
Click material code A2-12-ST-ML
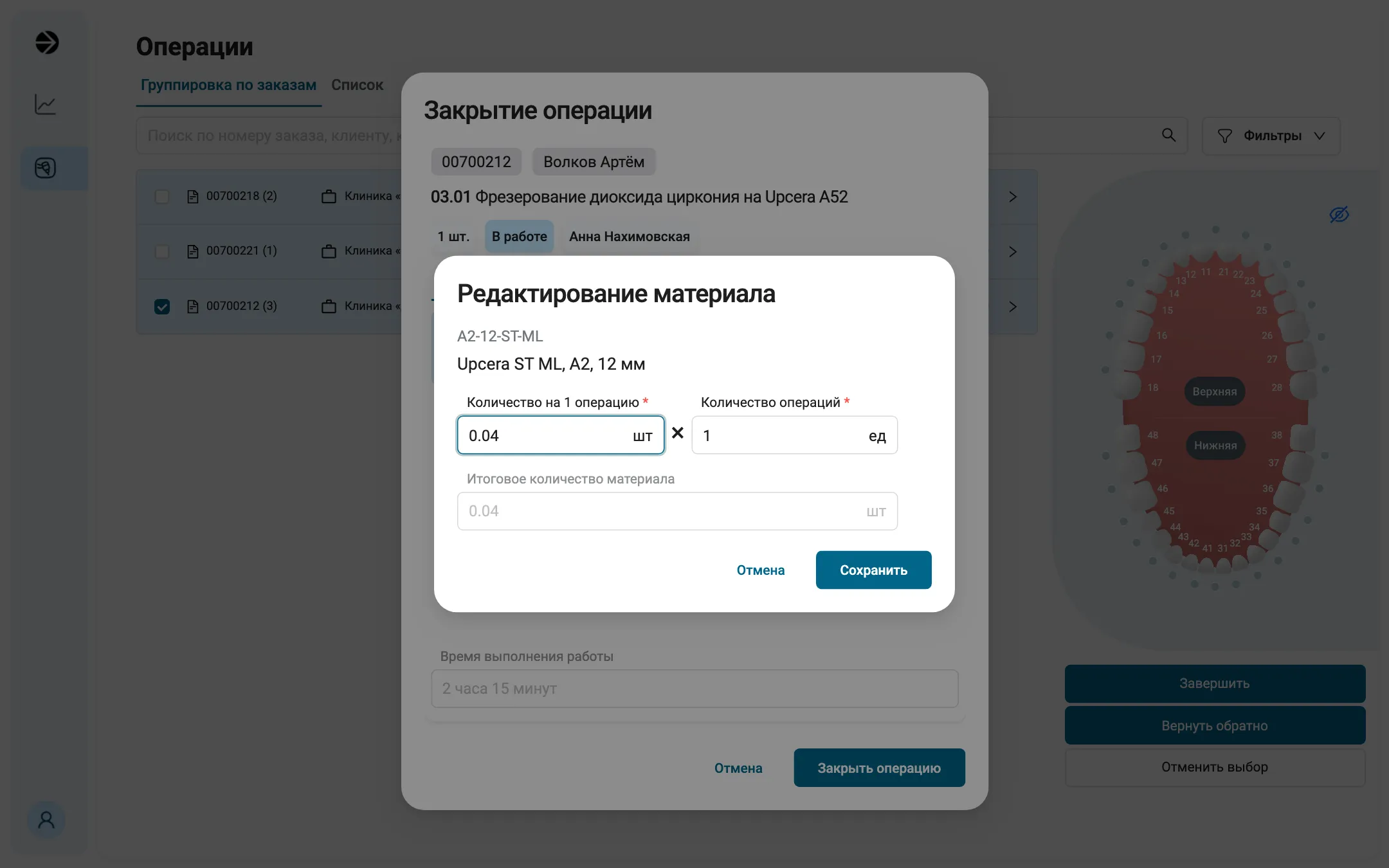click(500, 336)
